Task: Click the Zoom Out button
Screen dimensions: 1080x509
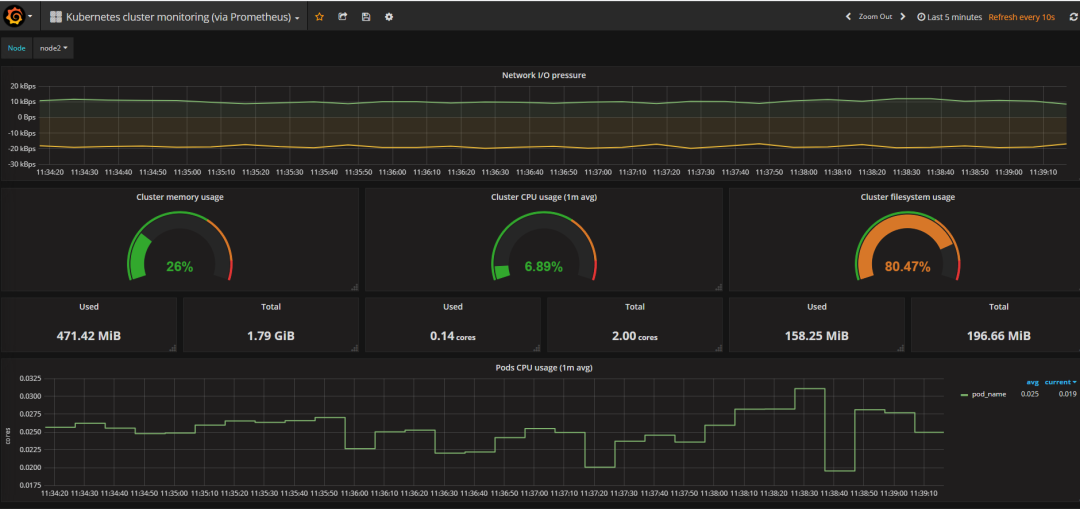Action: (875, 17)
